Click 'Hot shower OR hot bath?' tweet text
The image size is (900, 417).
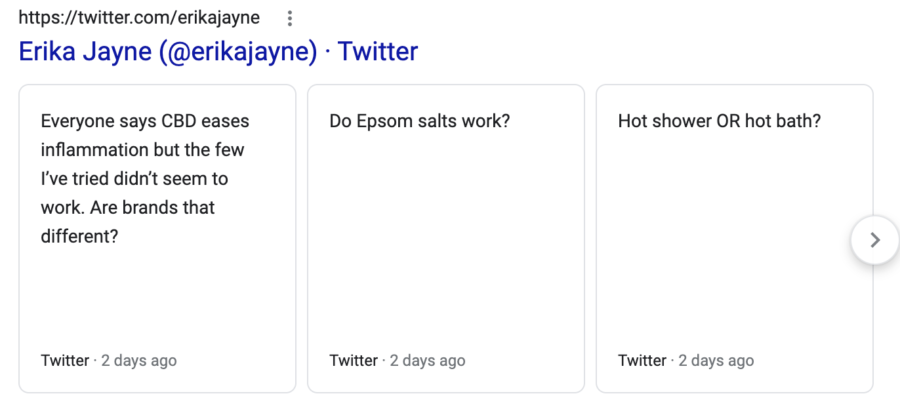(x=720, y=122)
